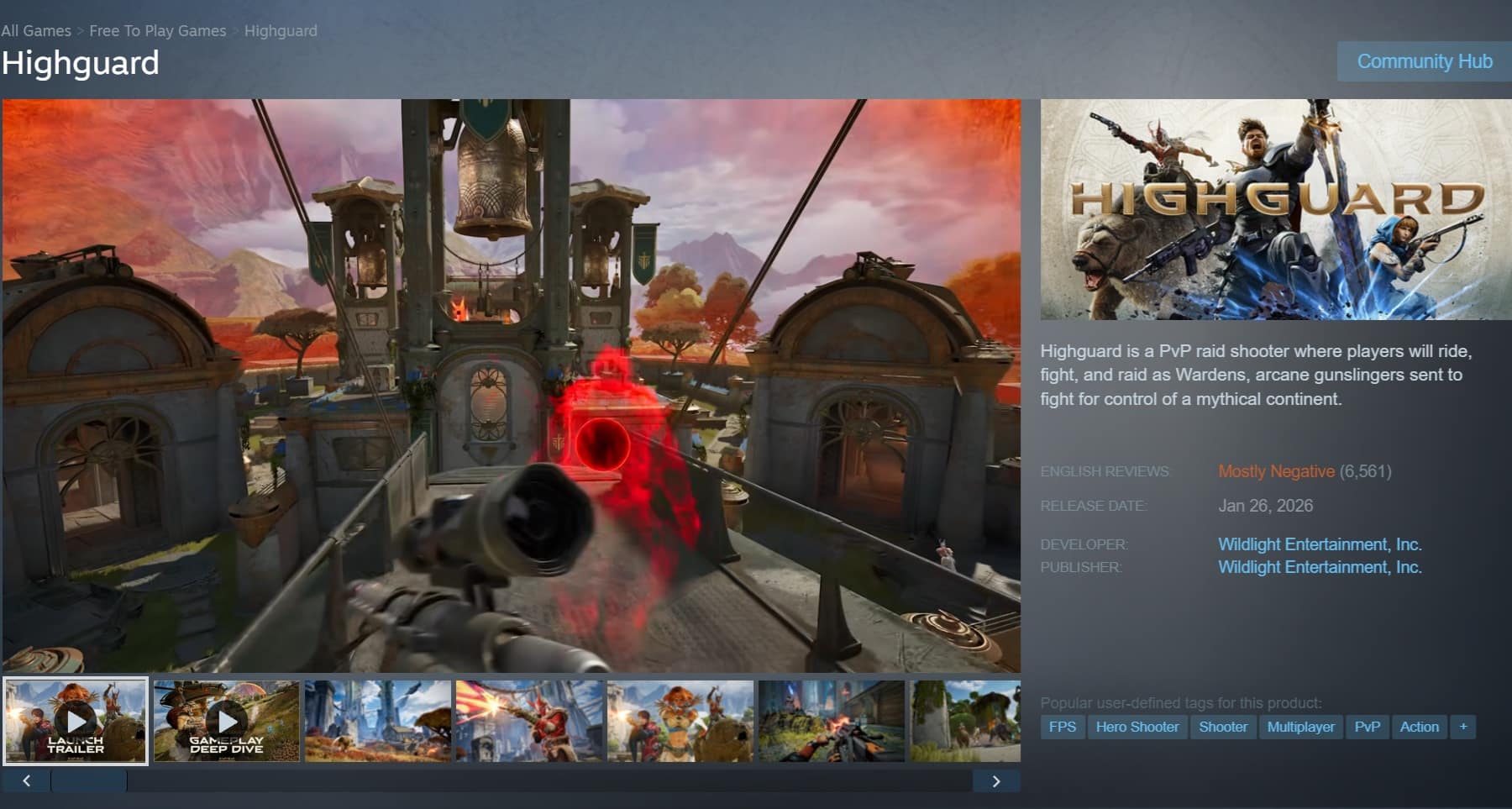The image size is (1512, 809).
Task: Play the Launch Trailer video
Action: (77, 721)
